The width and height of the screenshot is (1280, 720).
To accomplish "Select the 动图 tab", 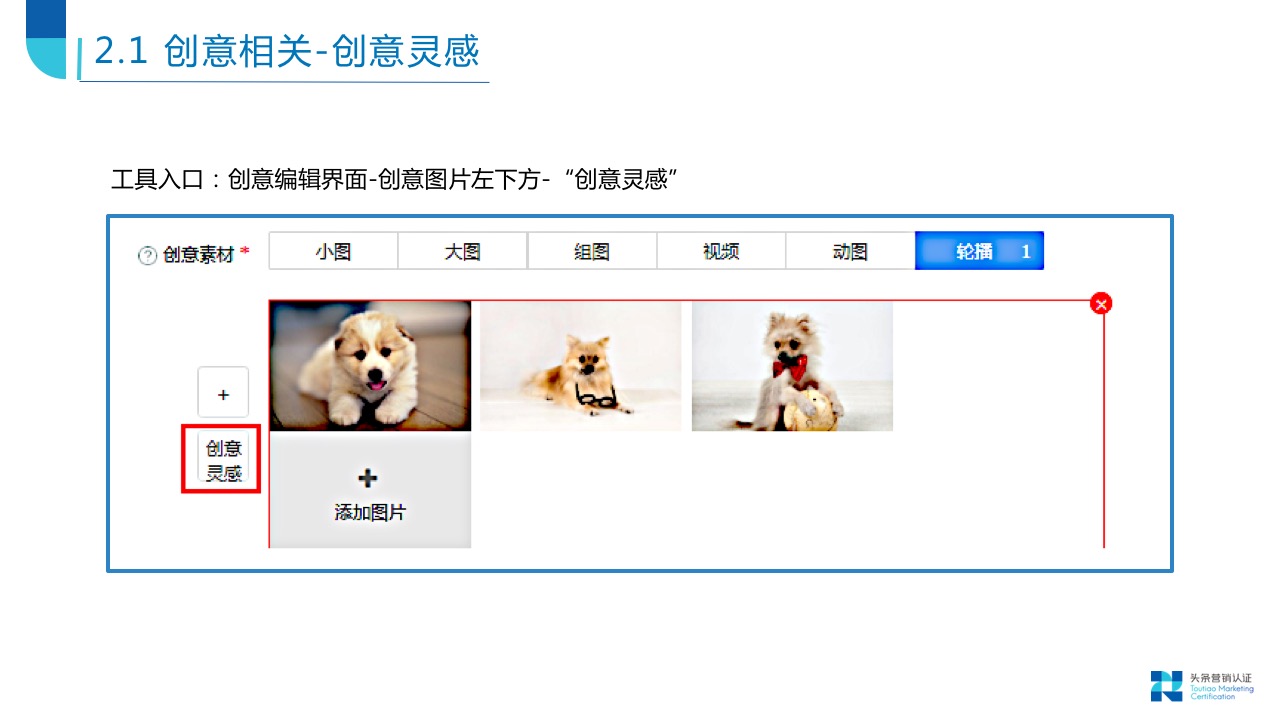I will 850,252.
